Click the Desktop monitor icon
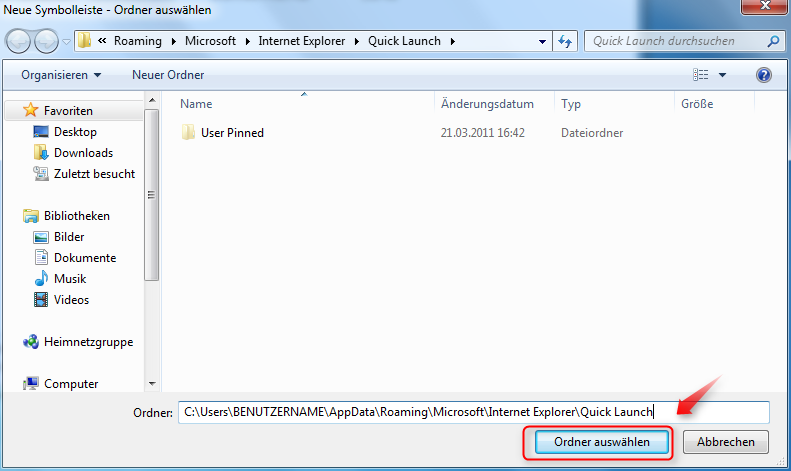Image resolution: width=791 pixels, height=471 pixels. tap(41, 132)
